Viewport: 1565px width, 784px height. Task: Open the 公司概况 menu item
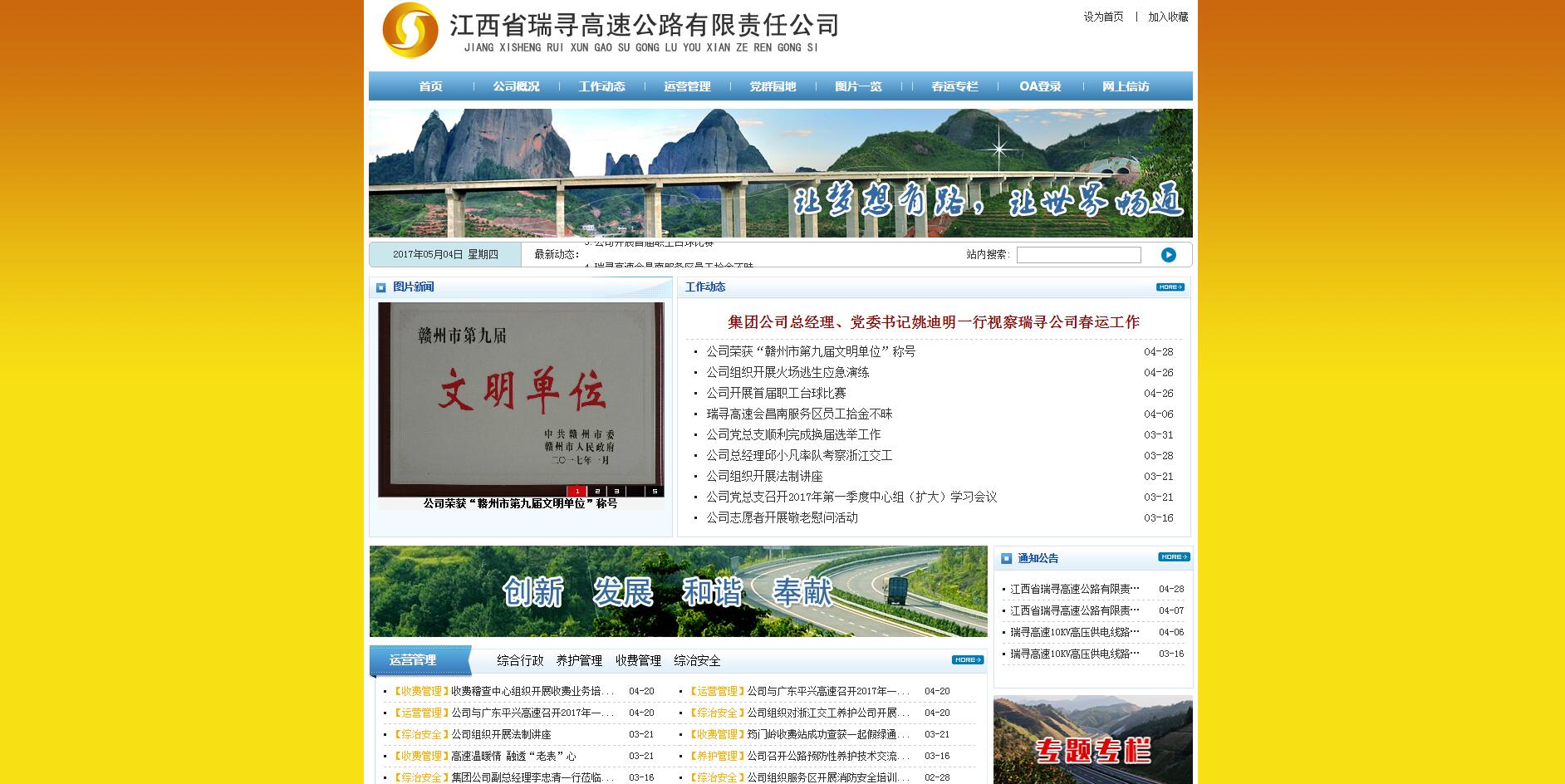pos(516,86)
